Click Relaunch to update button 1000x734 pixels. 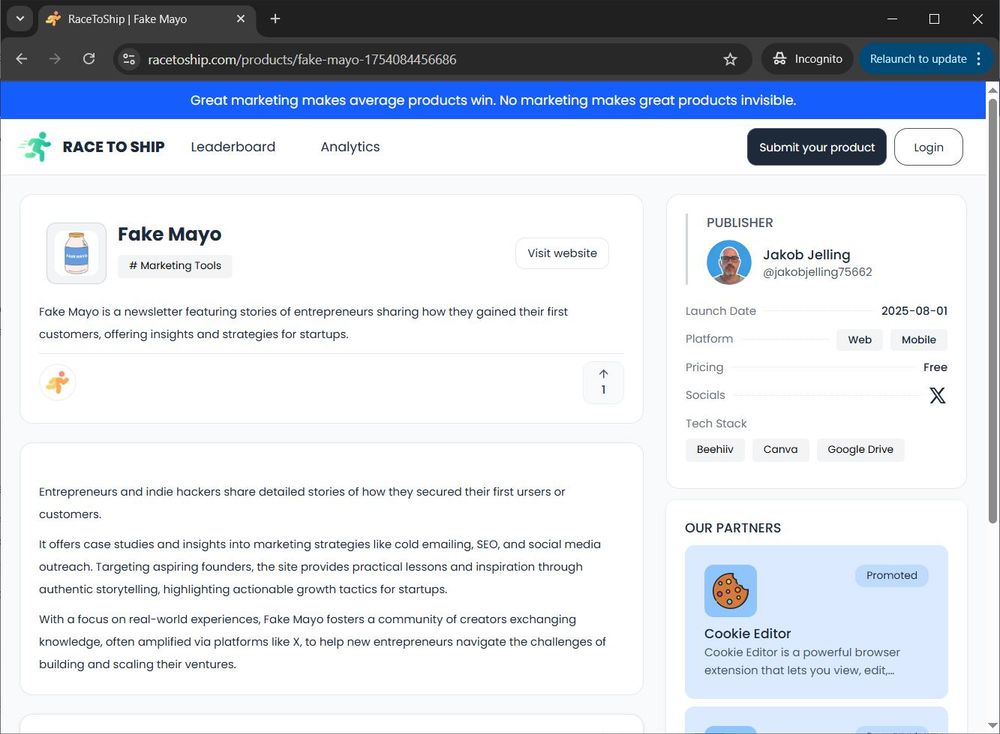[x=918, y=59]
